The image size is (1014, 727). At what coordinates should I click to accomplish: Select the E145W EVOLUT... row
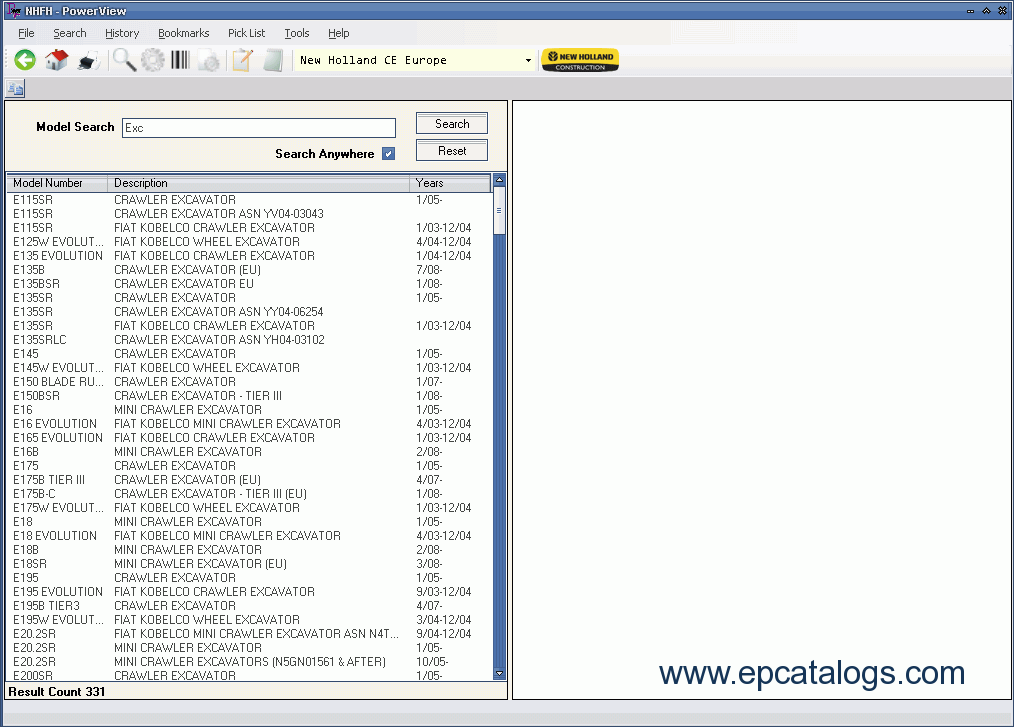[249, 368]
